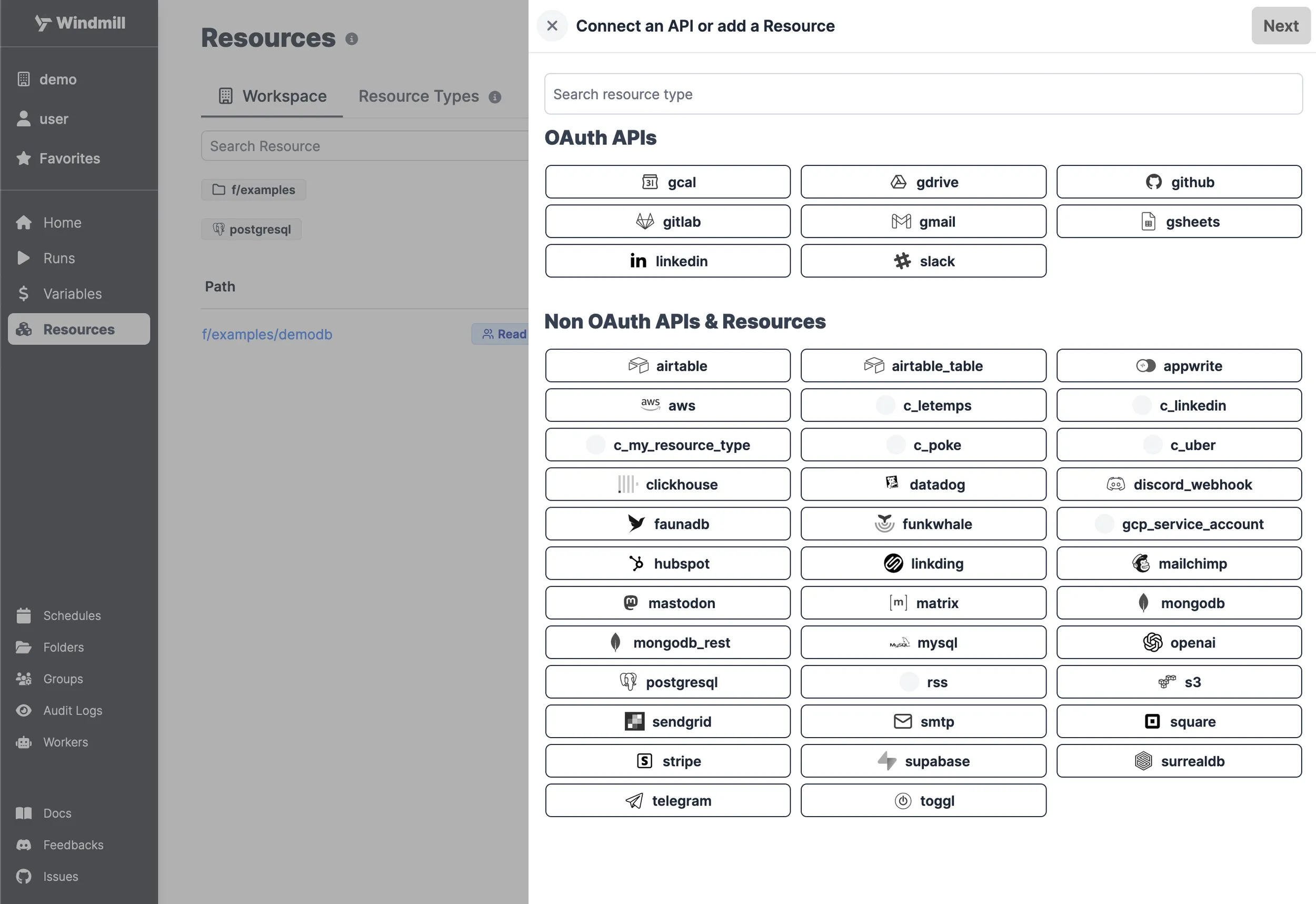Click the Next button
Viewport: 1316px width, 904px height.
click(x=1280, y=25)
